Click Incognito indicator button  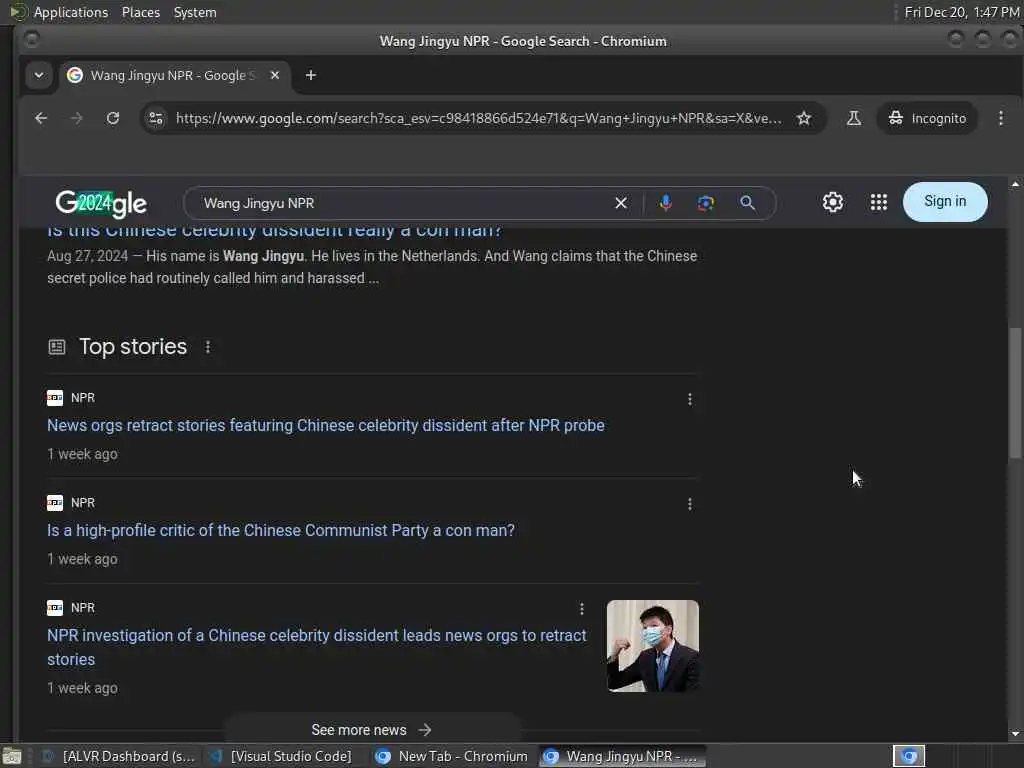927,118
